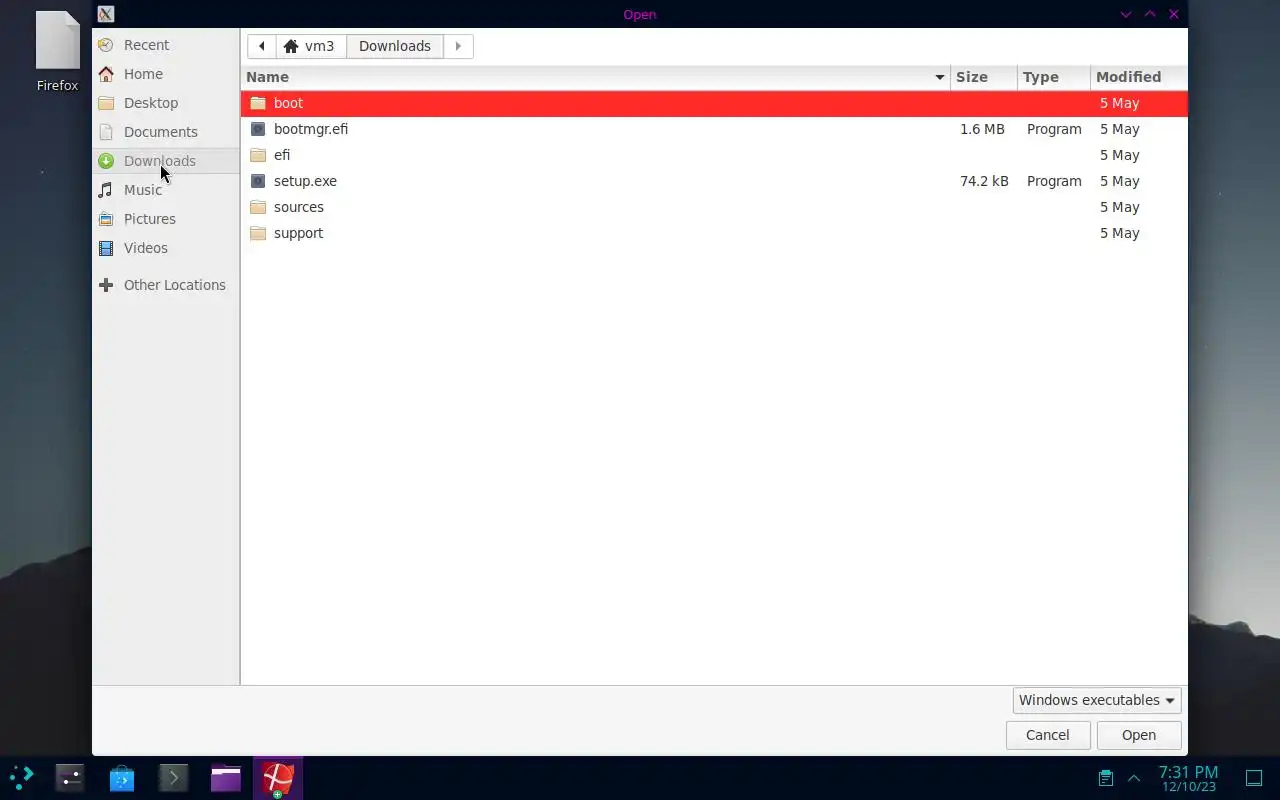Click the show desktop icon
The image size is (1280, 800).
click(1254, 777)
